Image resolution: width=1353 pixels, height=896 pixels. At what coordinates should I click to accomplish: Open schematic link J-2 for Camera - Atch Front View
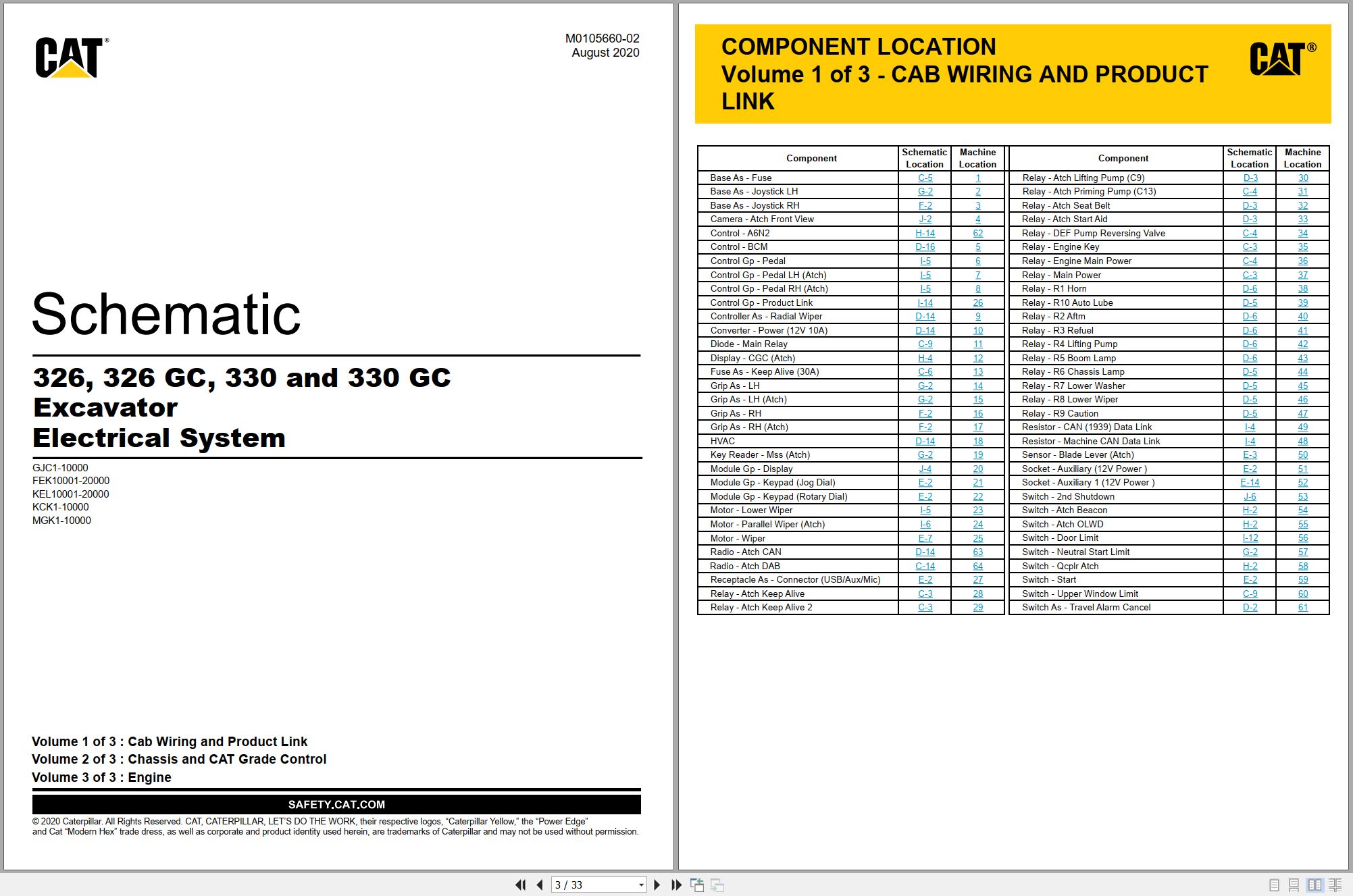(x=925, y=219)
